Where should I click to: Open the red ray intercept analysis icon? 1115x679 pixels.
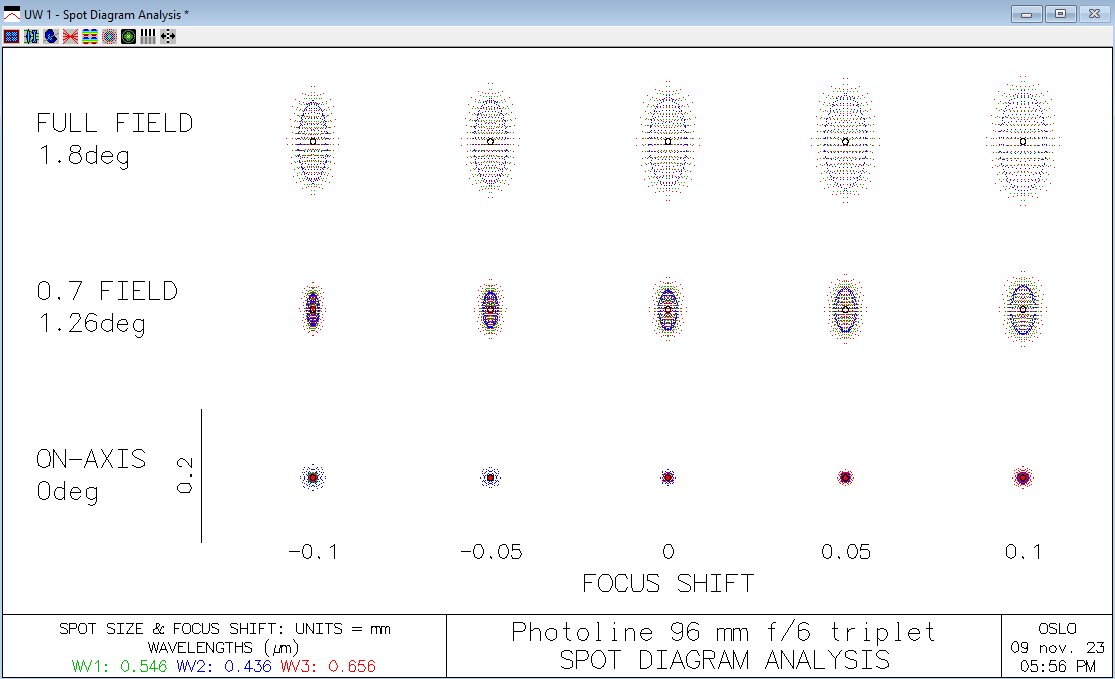tap(70, 36)
